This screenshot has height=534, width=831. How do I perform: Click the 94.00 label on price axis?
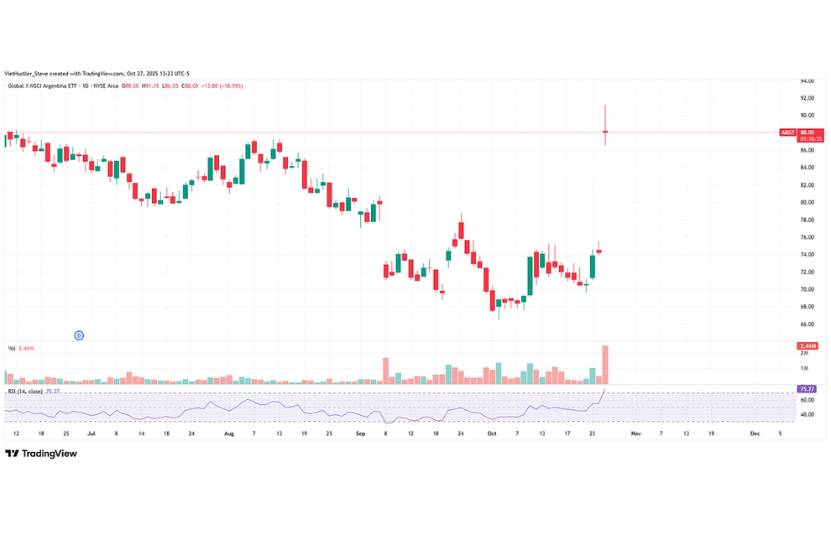[x=807, y=81]
